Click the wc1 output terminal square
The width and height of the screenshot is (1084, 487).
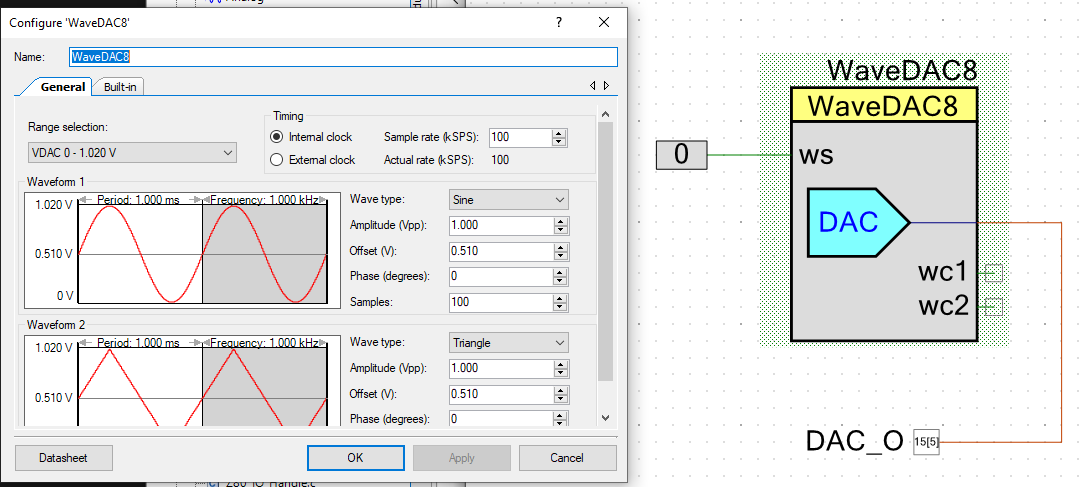tap(993, 273)
